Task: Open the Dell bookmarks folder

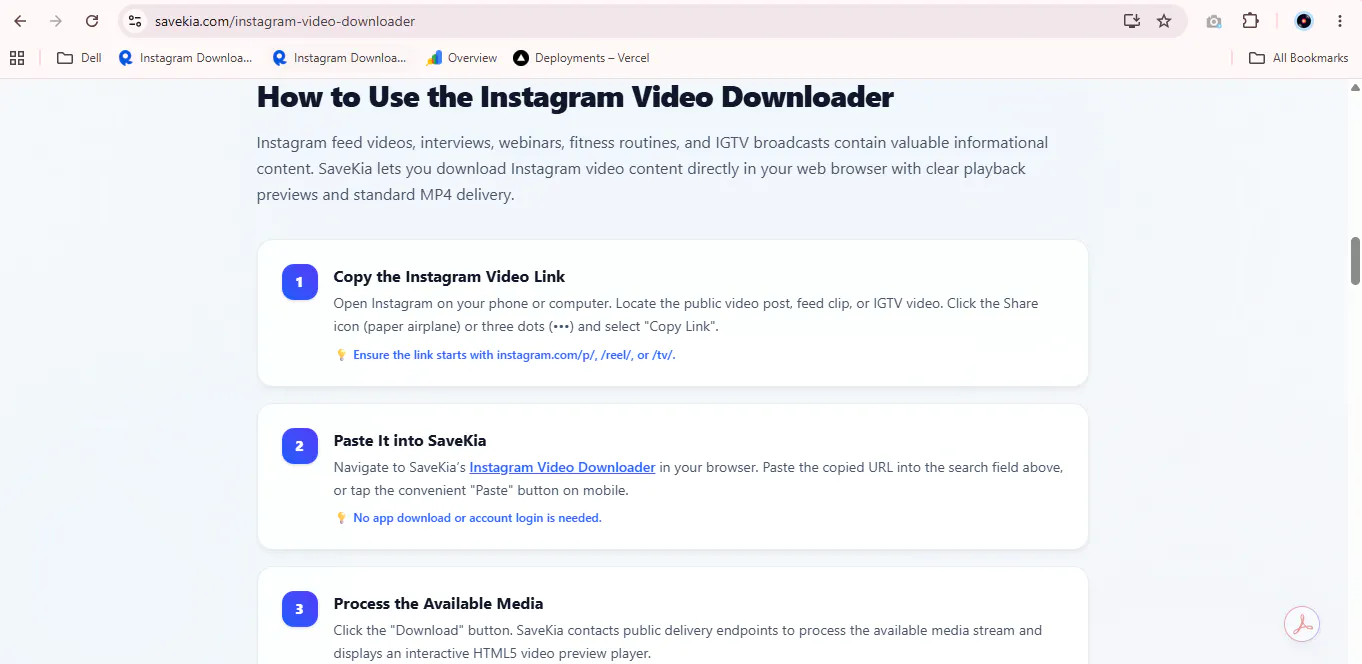Action: point(79,58)
